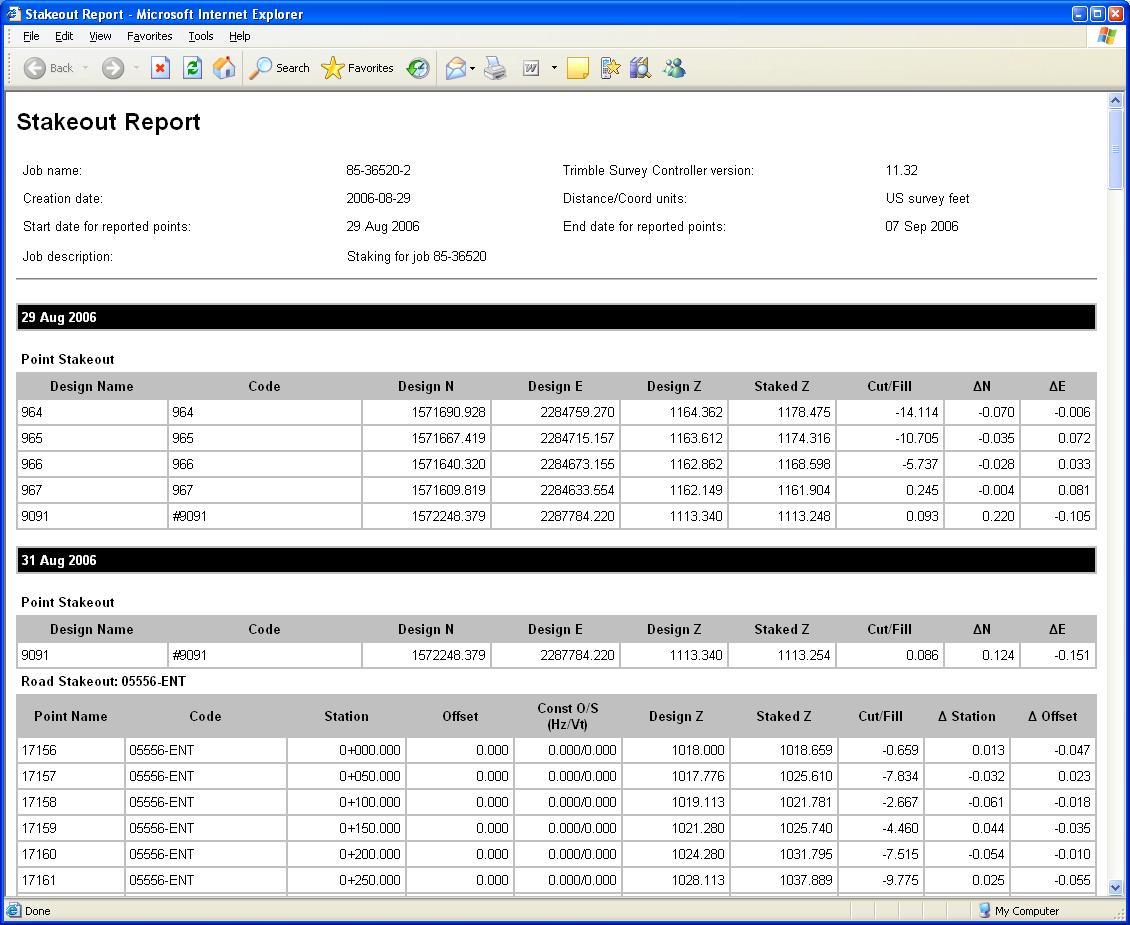
Task: Refresh the Stakeout Report page
Action: click(192, 68)
